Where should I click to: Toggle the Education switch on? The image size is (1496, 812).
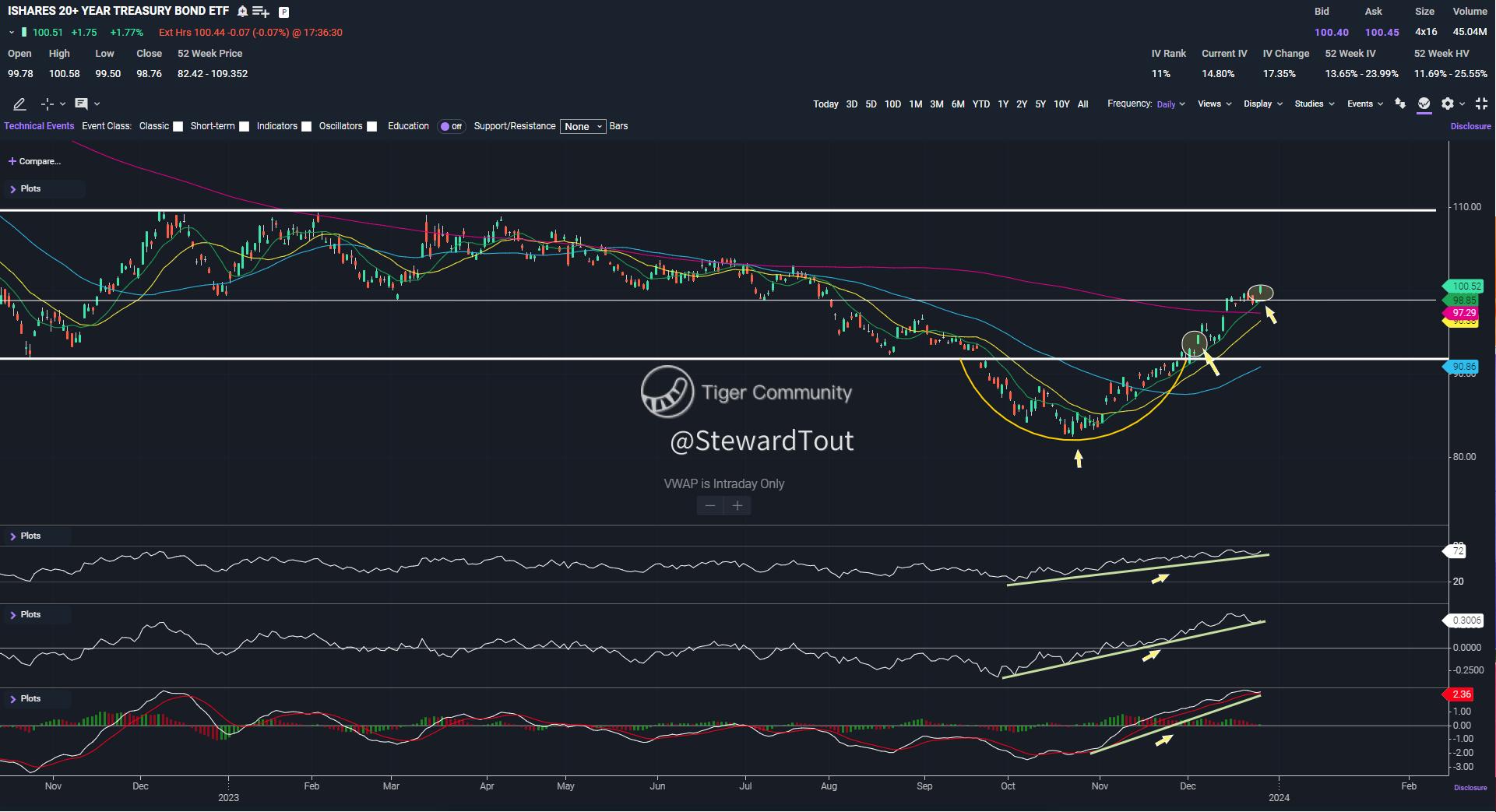pos(452,126)
